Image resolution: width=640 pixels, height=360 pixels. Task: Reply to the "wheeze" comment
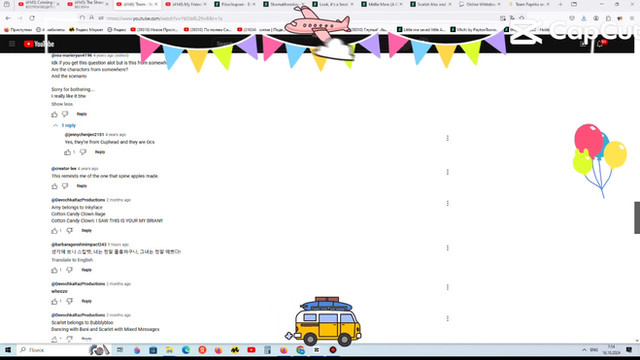(86, 301)
